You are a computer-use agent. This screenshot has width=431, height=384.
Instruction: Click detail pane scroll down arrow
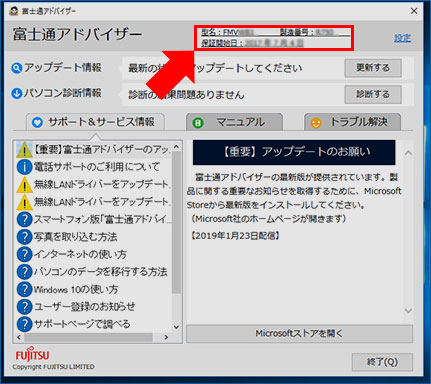click(408, 310)
